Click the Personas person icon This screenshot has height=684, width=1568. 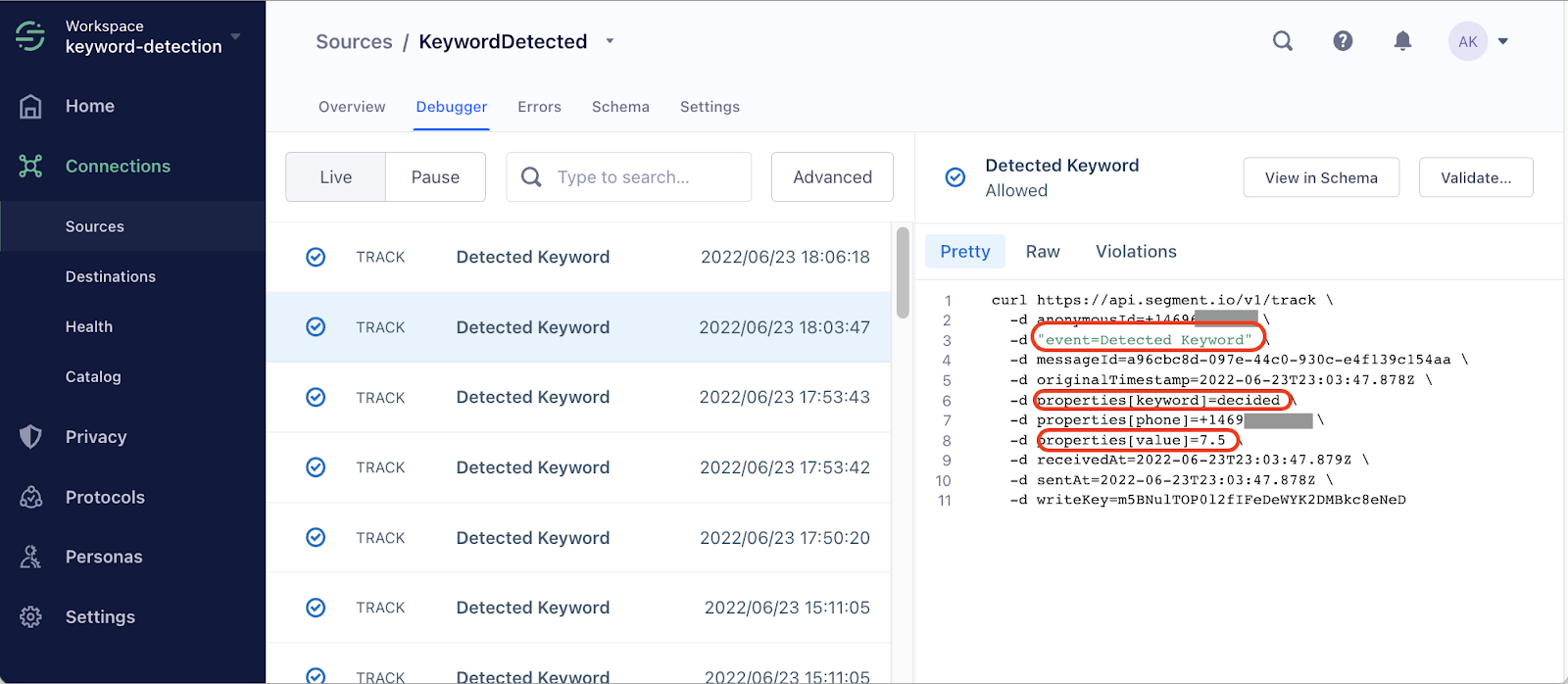(30, 557)
